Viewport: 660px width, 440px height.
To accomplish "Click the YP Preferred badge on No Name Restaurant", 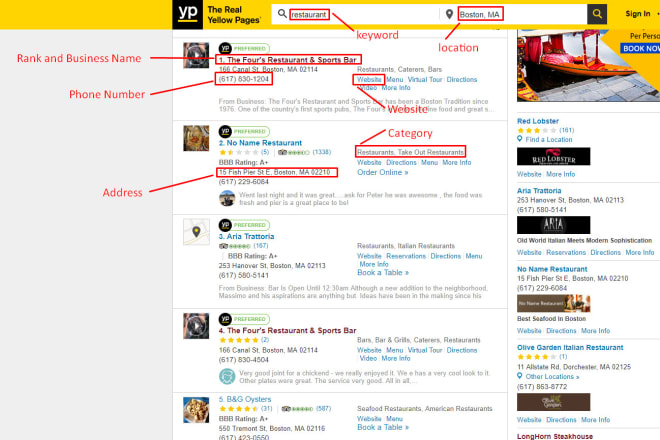I will [x=244, y=131].
